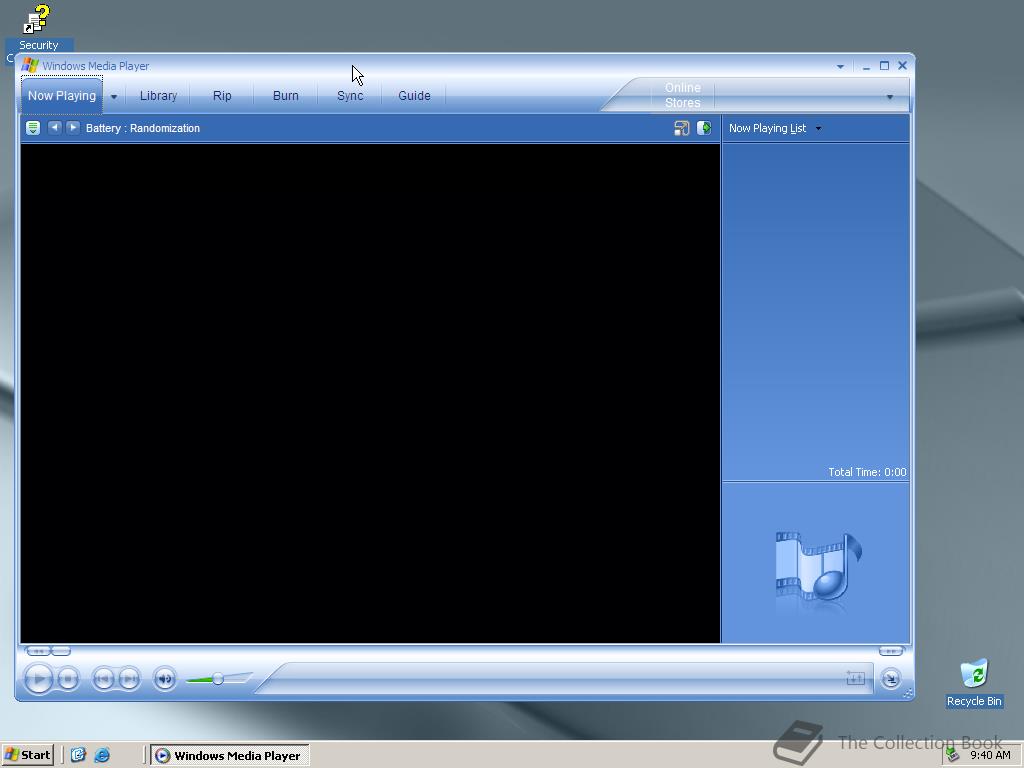Click the Windows Media Player title icon
This screenshot has width=1024, height=768.
pos(29,65)
